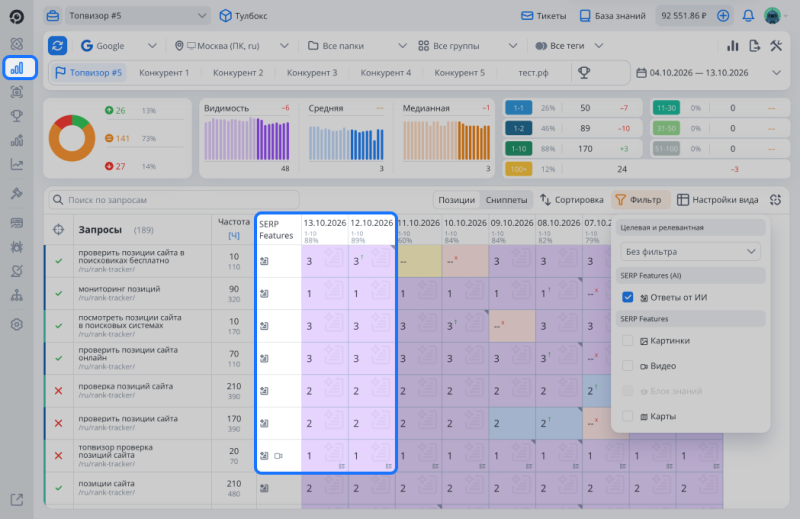The height and width of the screenshot is (519, 800).
Task: Check the Ответы от ИИ checkbox
Action: pyautogui.click(x=628, y=297)
